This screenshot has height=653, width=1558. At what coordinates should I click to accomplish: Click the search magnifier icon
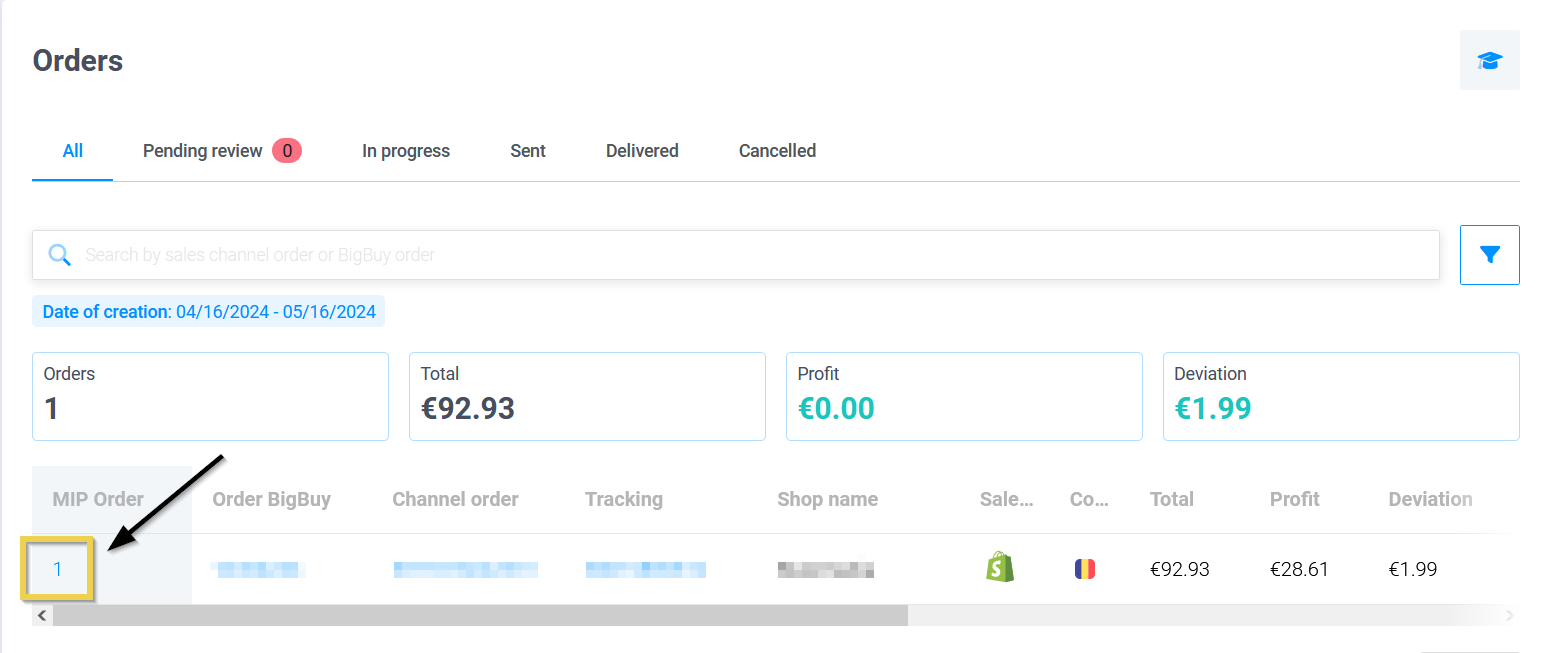pyautogui.click(x=60, y=255)
